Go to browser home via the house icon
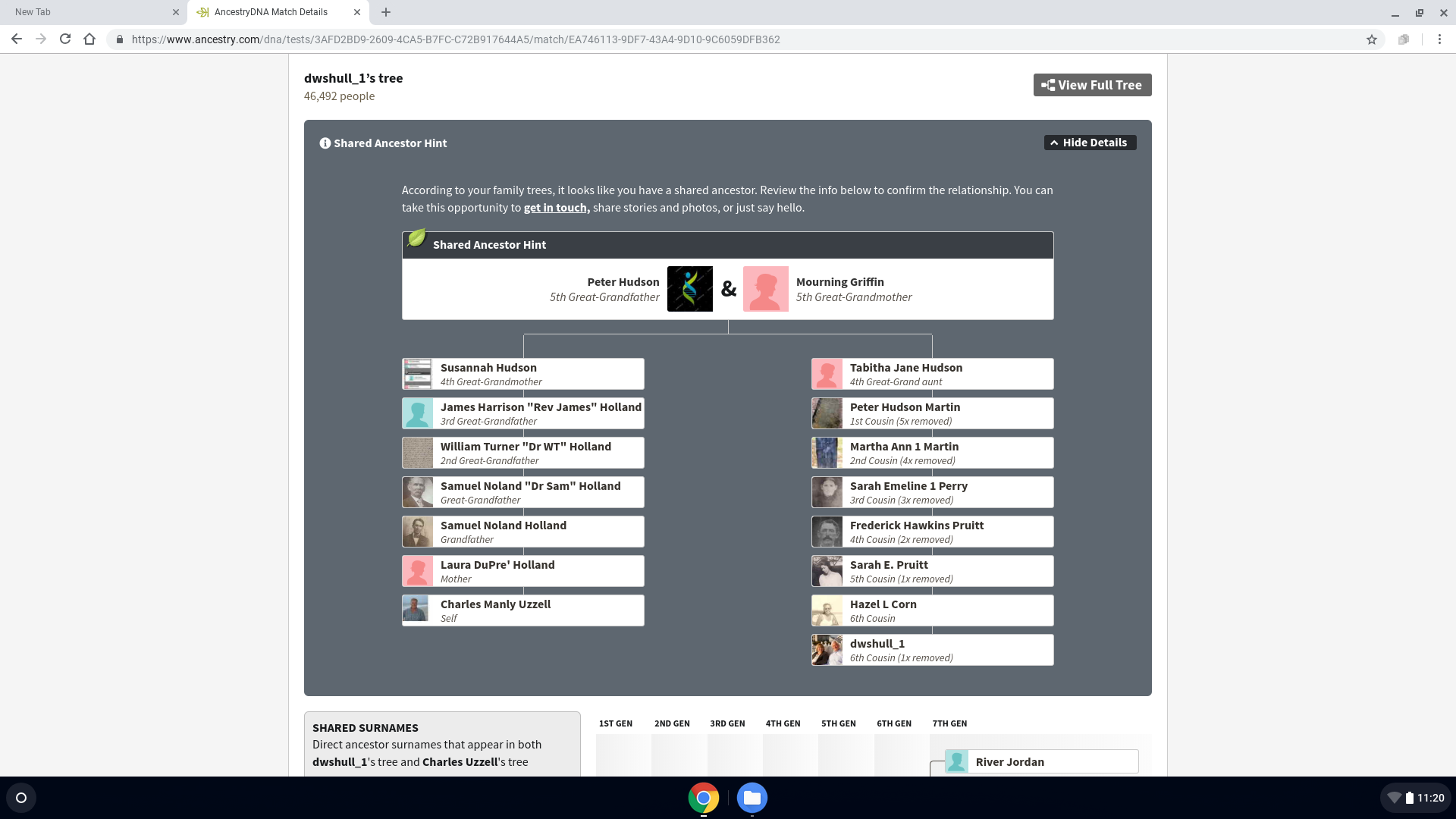Image resolution: width=1456 pixels, height=819 pixels. click(x=89, y=39)
